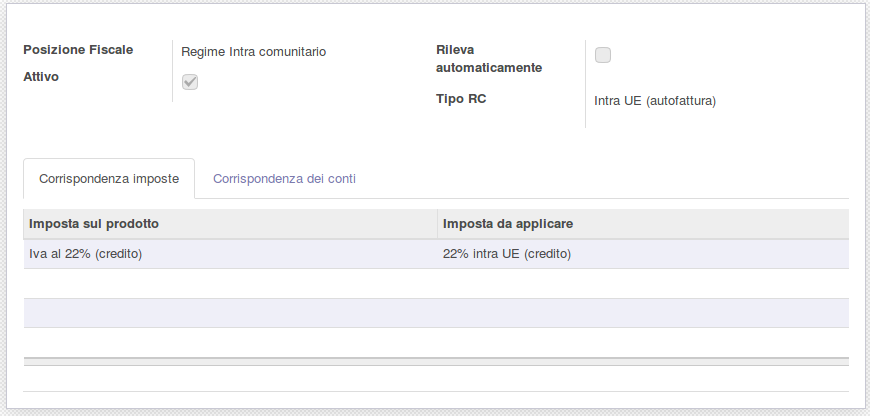This screenshot has height=416, width=870.
Task: Click the Rileva automaticamente label
Action: pos(489,59)
